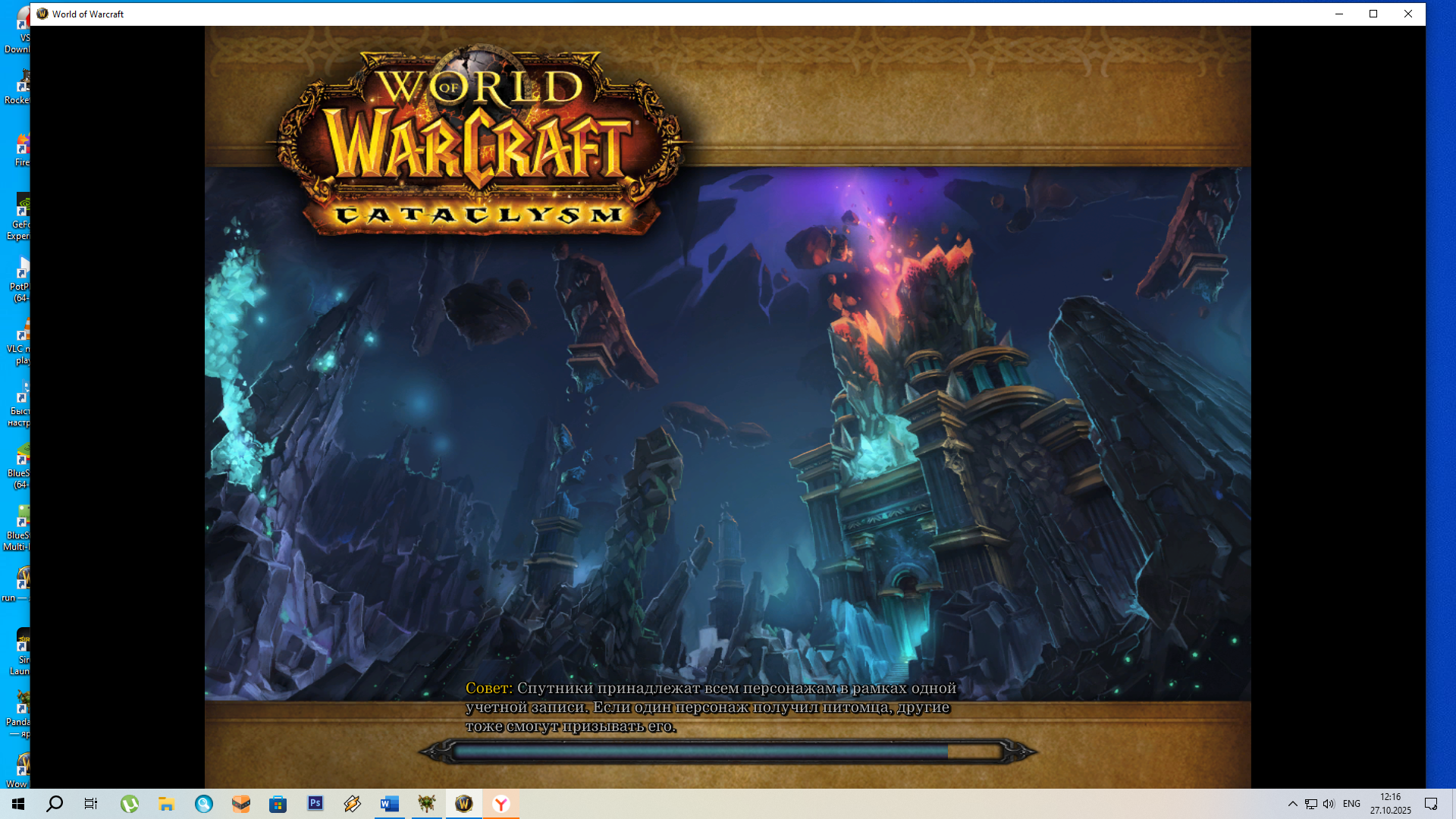Open the Windows Start menu
Screen dimensions: 1456x819
tap(18, 804)
